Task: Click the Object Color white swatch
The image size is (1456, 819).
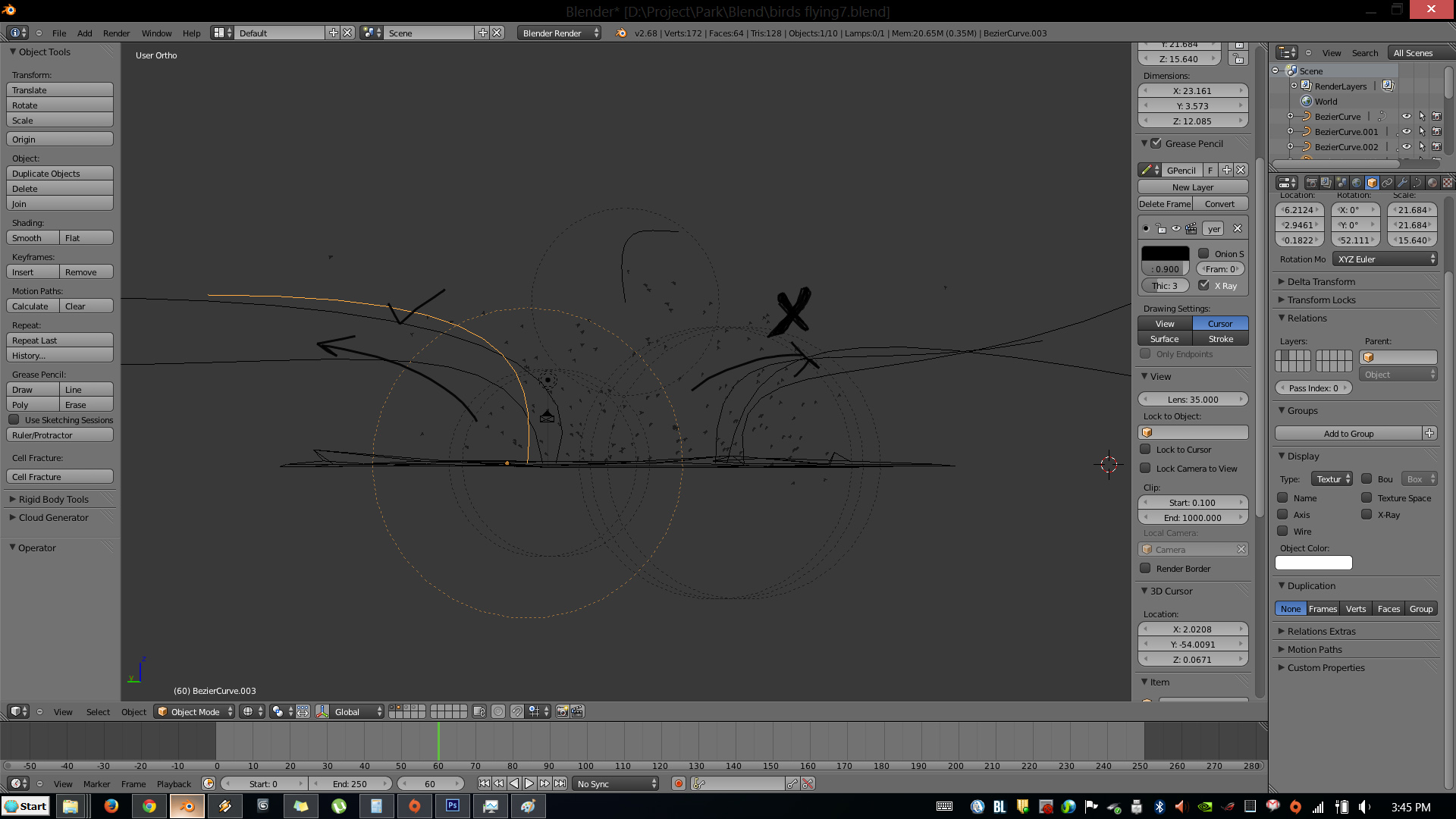Action: click(x=1313, y=563)
